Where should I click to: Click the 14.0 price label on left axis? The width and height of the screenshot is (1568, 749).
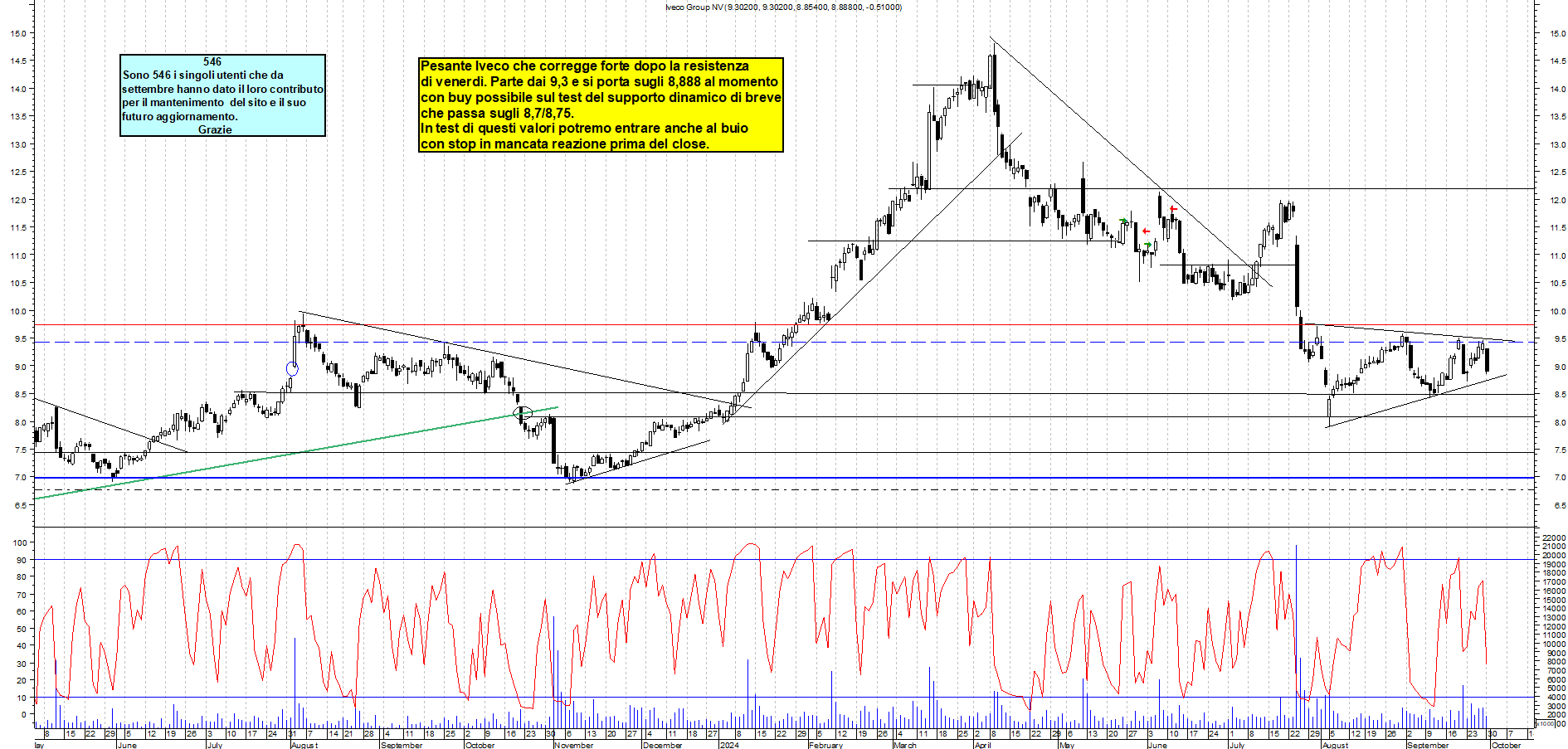tap(17, 89)
